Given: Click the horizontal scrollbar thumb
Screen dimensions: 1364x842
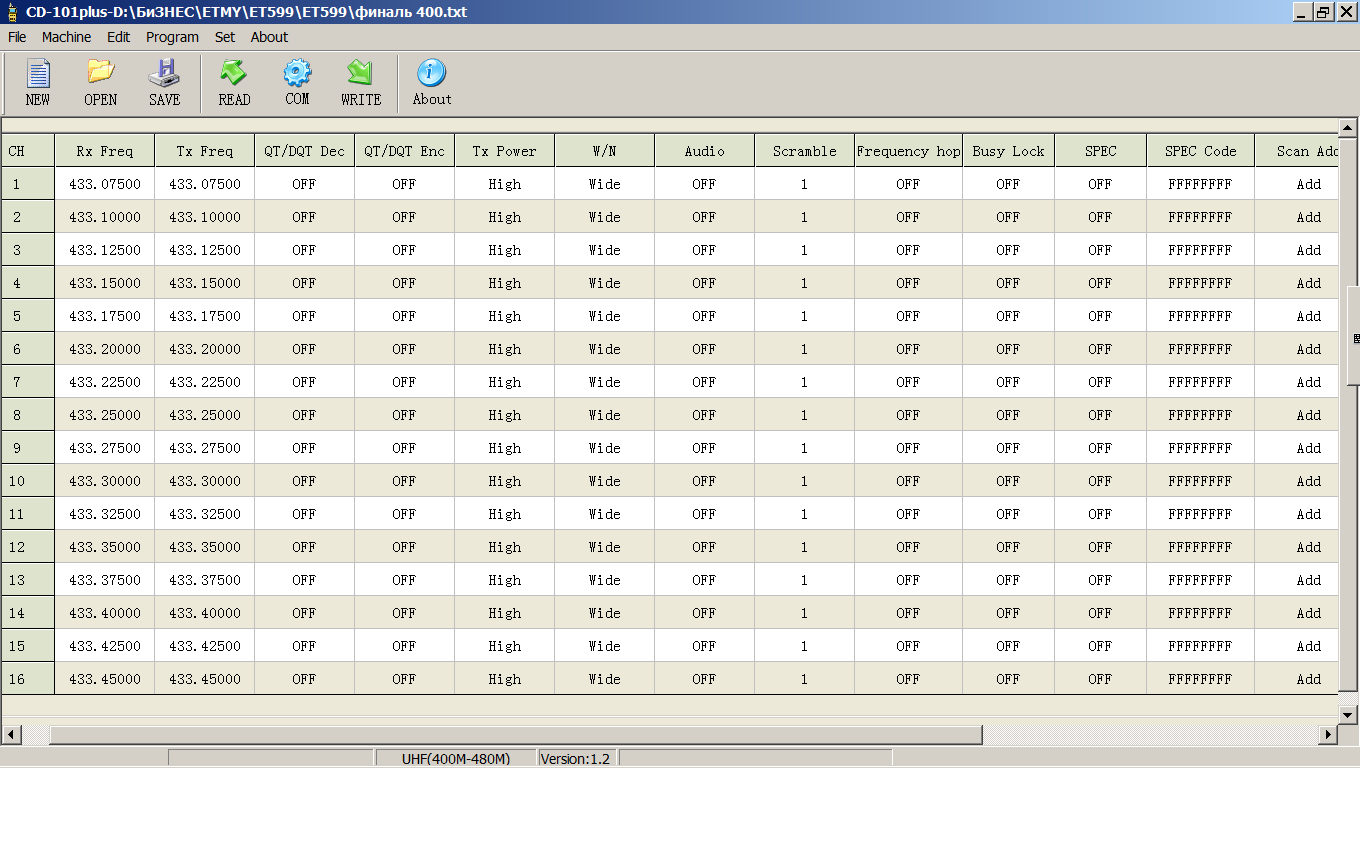Looking at the screenshot, I should pyautogui.click(x=516, y=734).
